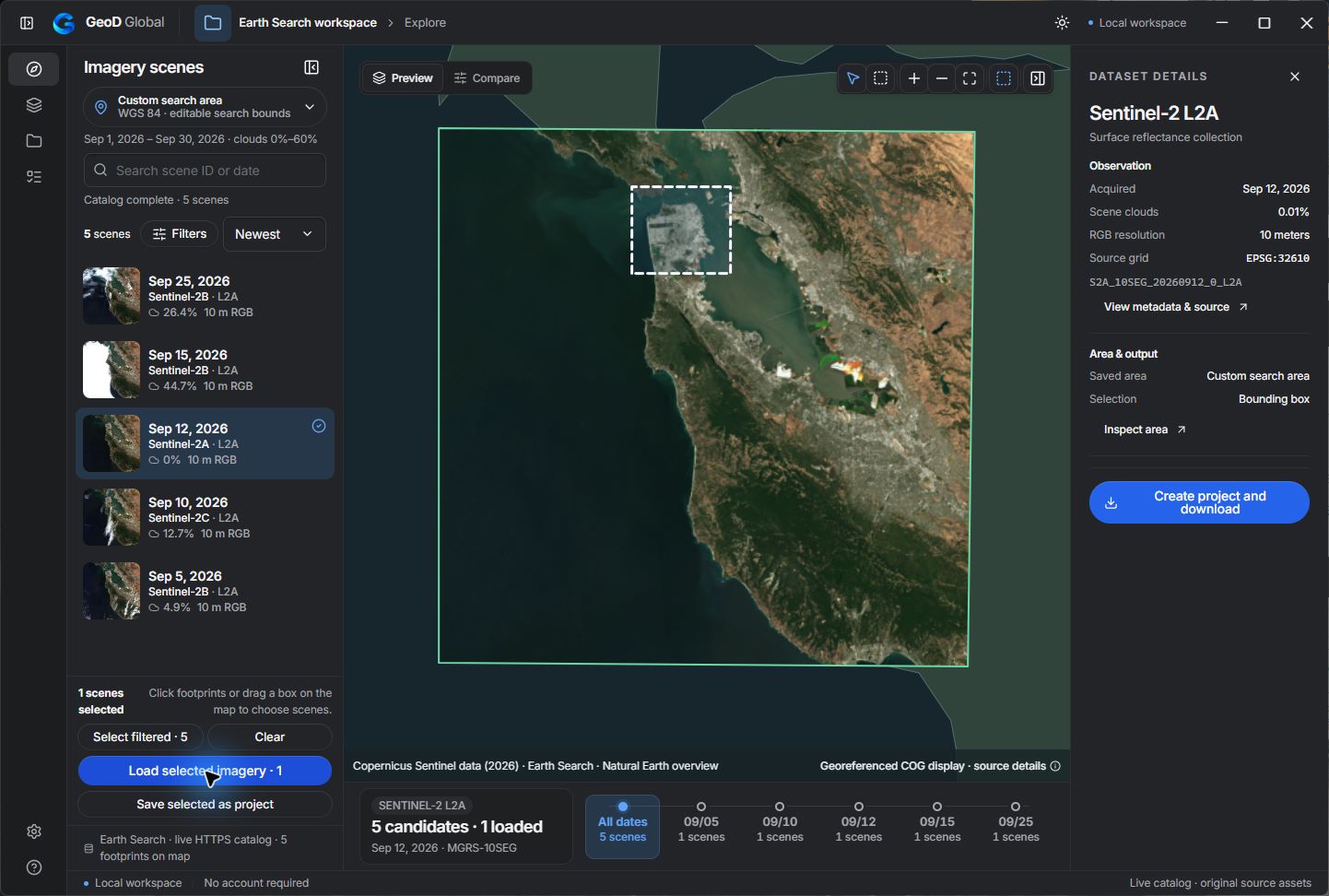Toggle the navigation sidebar icon beside the GeoD logo
Viewport: 1329px width, 896px height.
27,23
